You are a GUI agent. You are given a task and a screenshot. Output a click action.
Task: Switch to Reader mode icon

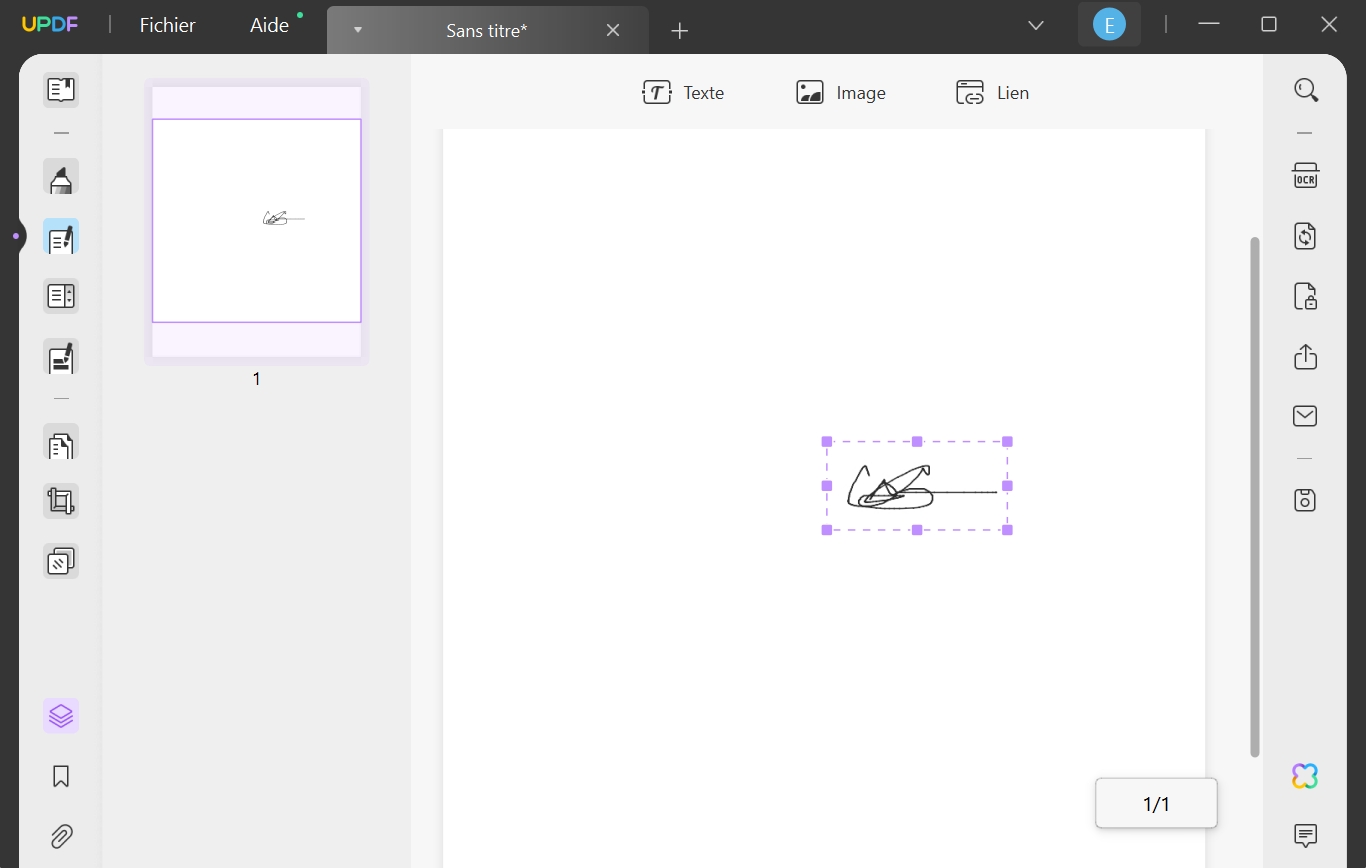60,89
